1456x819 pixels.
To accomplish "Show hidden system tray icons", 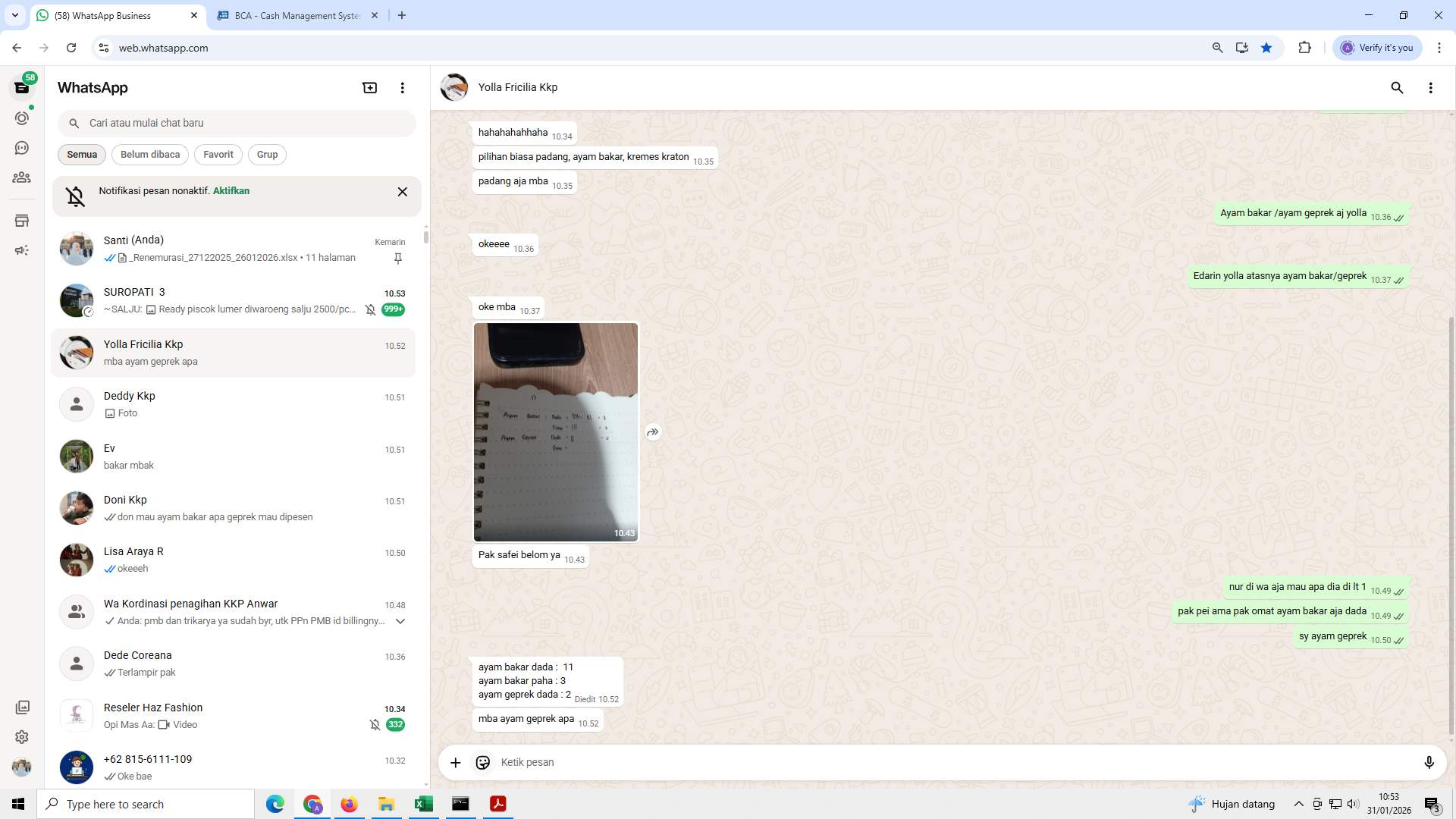I will point(1298,804).
